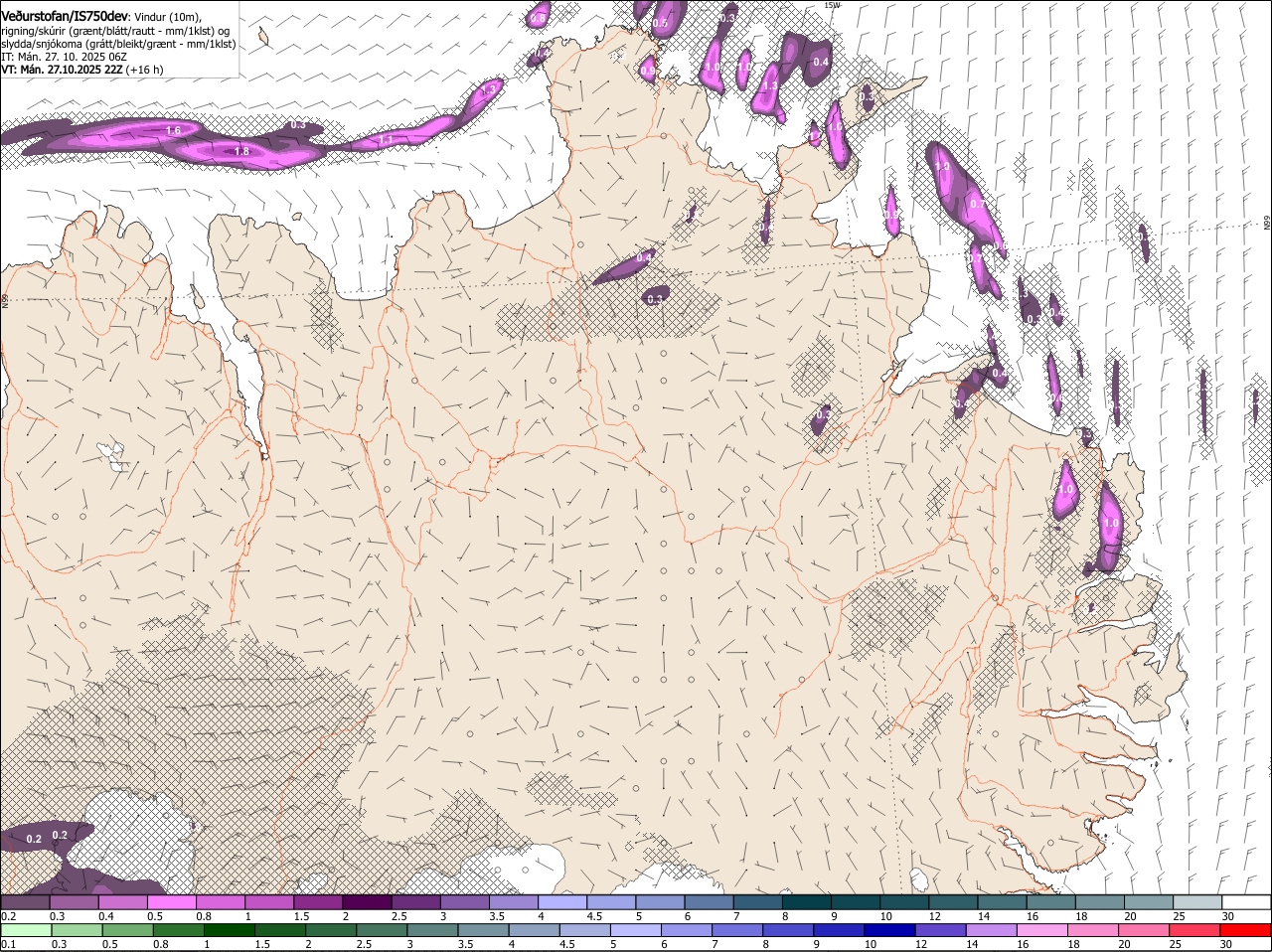
Task: Pick the light lavender 4 swatch on snow scale
Action: point(562,902)
